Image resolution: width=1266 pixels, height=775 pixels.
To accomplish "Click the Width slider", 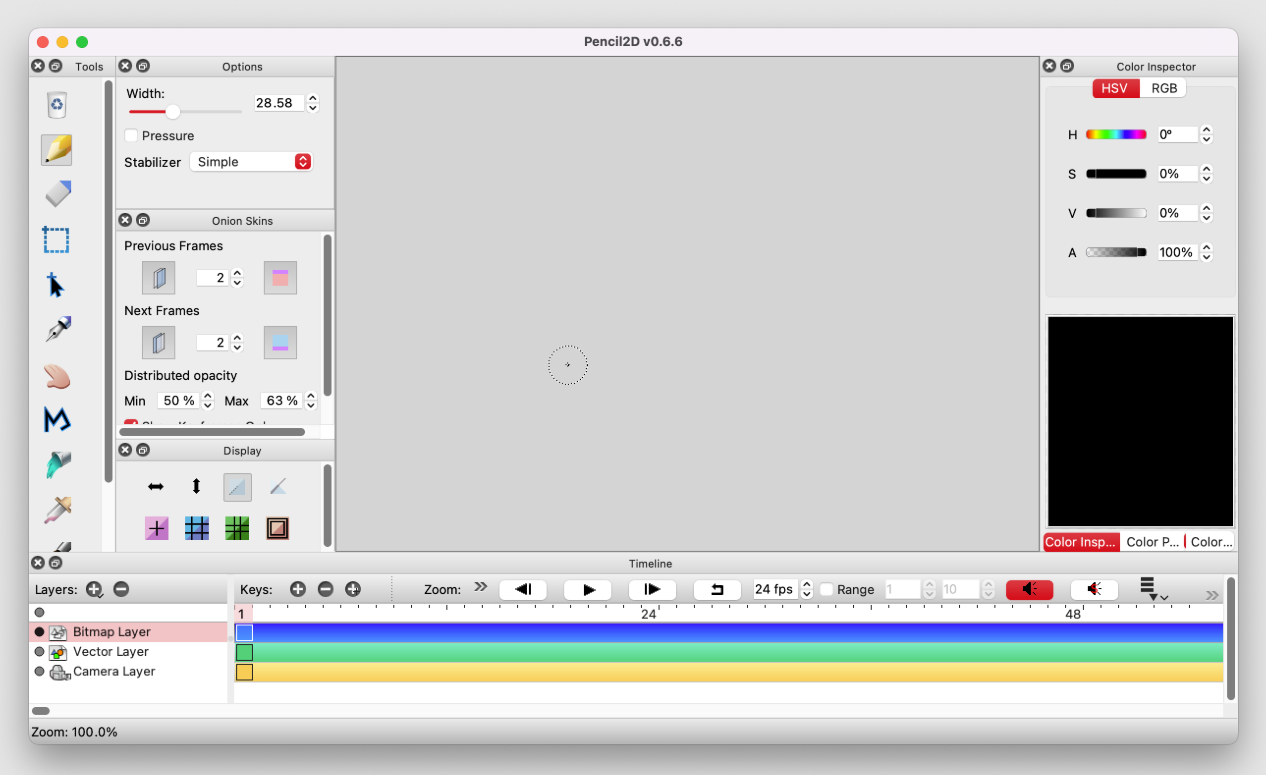I will [185, 111].
